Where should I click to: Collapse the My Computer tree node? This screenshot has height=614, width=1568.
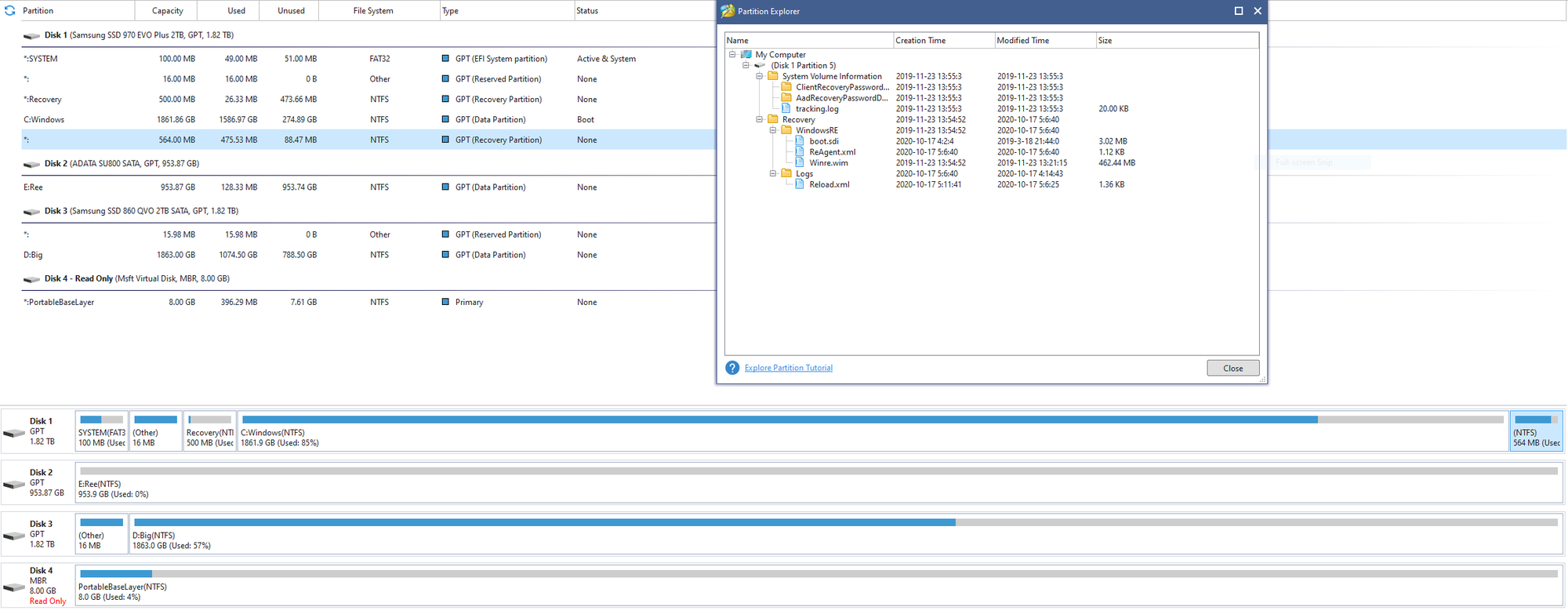tap(732, 55)
